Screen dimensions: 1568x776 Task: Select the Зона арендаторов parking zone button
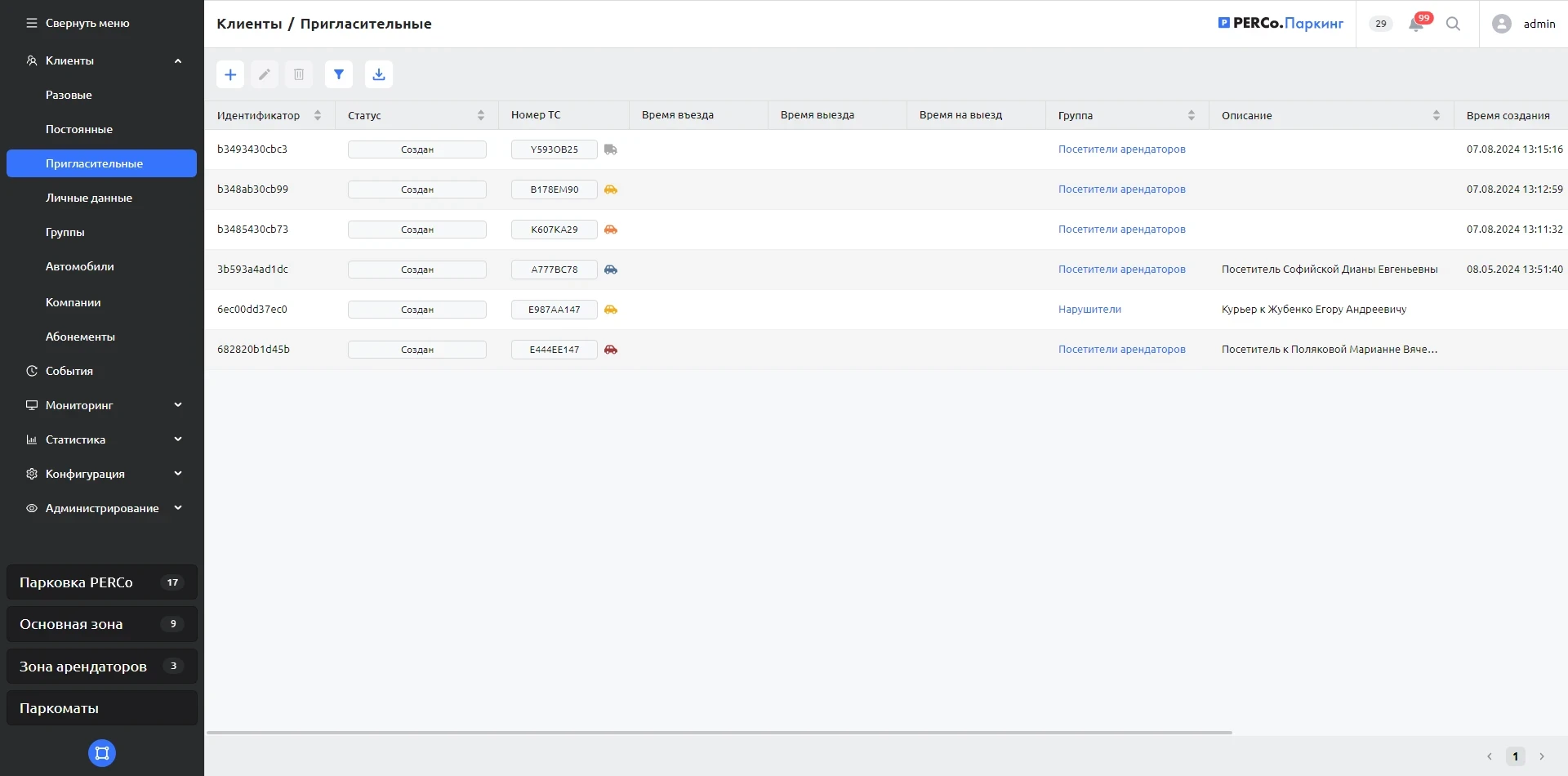[102, 666]
